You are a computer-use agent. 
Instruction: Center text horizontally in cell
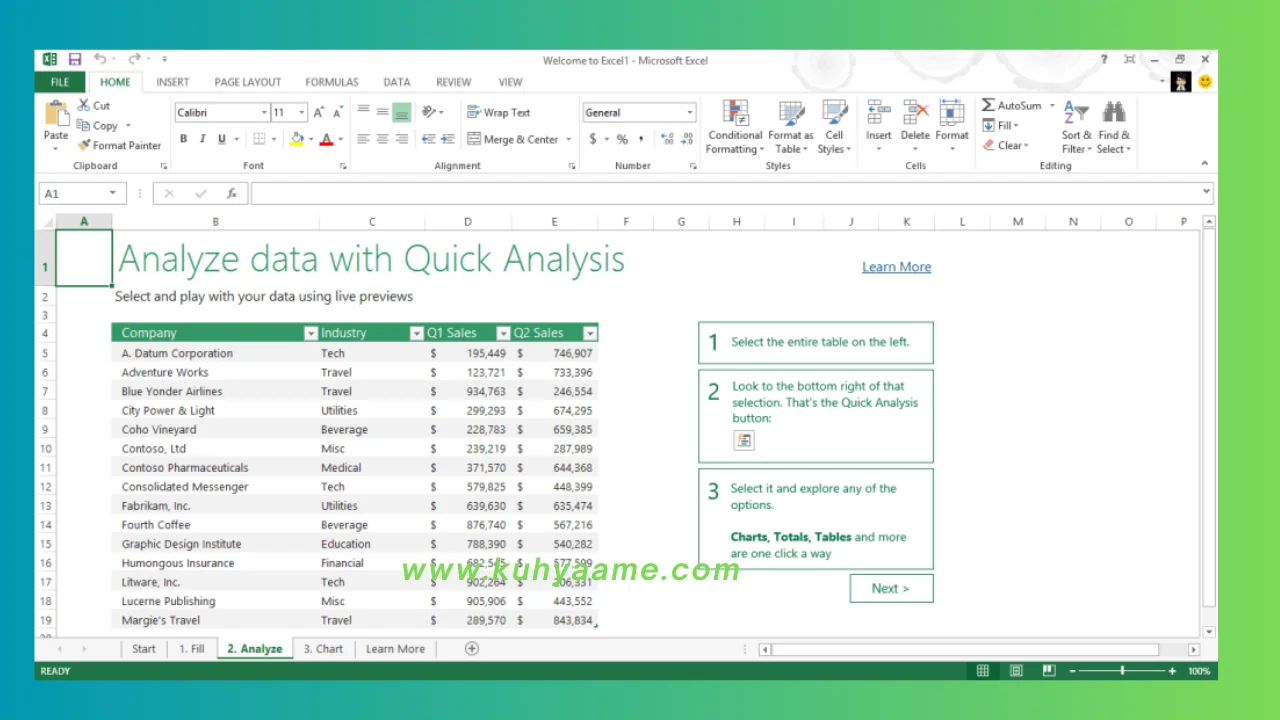click(383, 139)
